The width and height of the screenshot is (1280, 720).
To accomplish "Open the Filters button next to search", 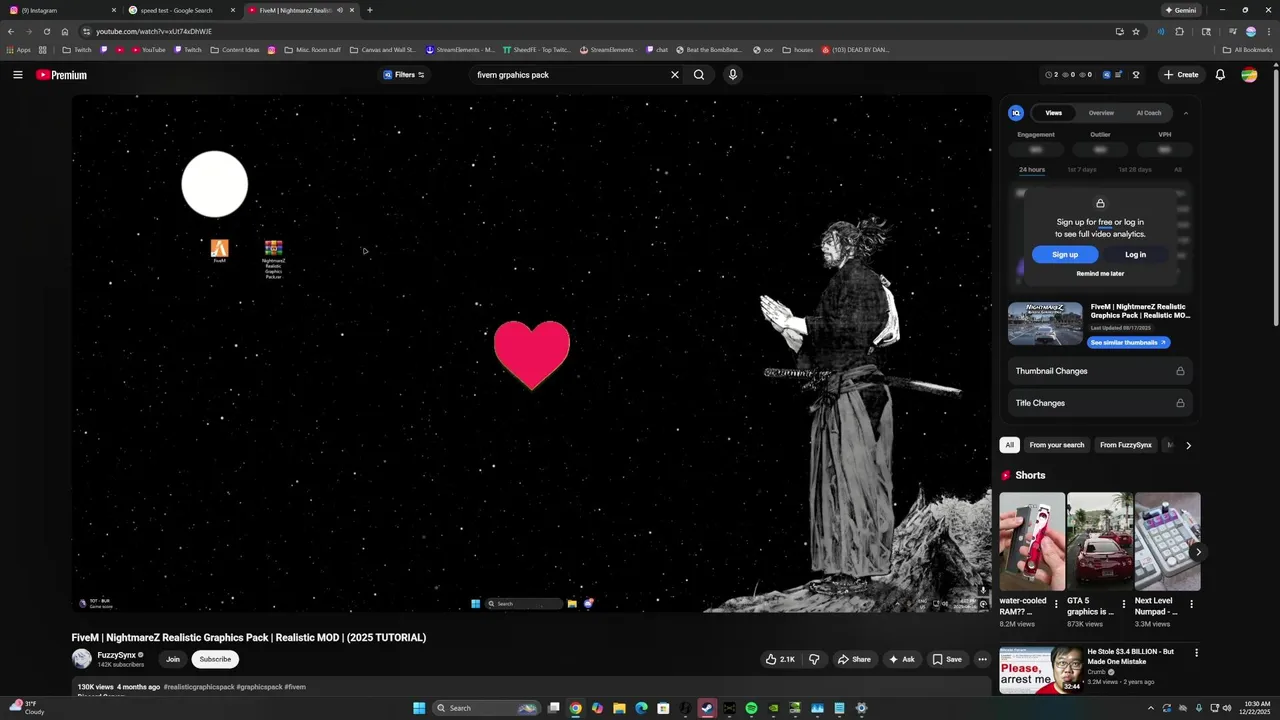I will click(x=404, y=75).
